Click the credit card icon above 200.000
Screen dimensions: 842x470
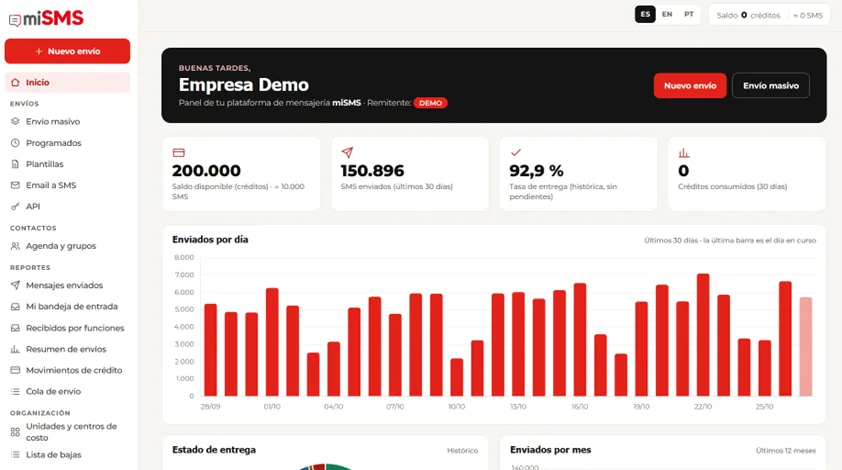(x=179, y=153)
